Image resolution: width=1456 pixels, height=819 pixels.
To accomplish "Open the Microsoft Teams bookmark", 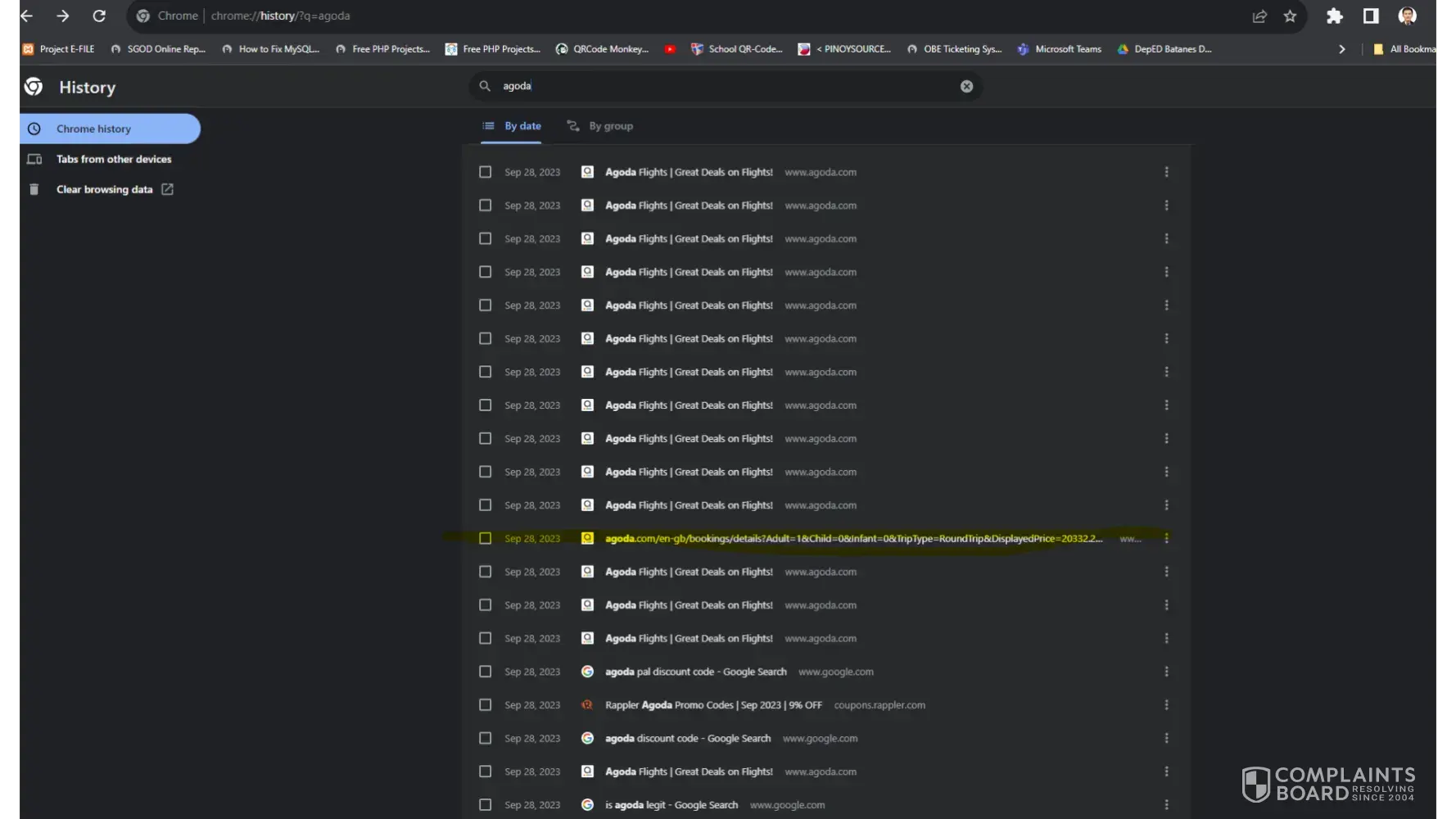I will pos(1067,49).
